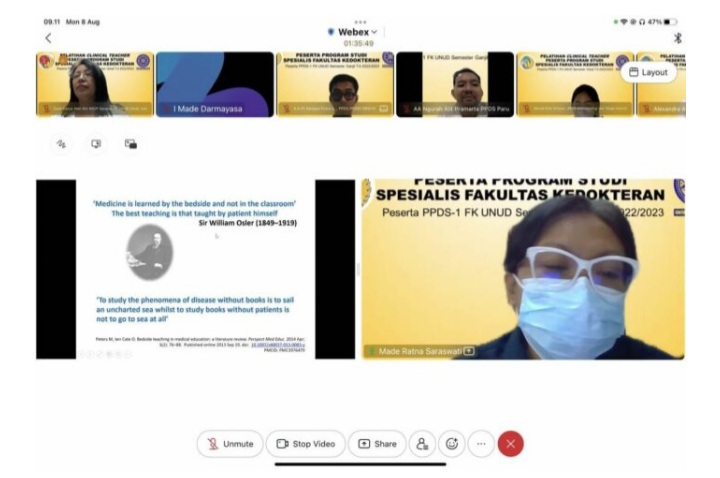Screen dimensions: 720x478
Task: Go back with the top-left arrow
Action: coord(47,37)
